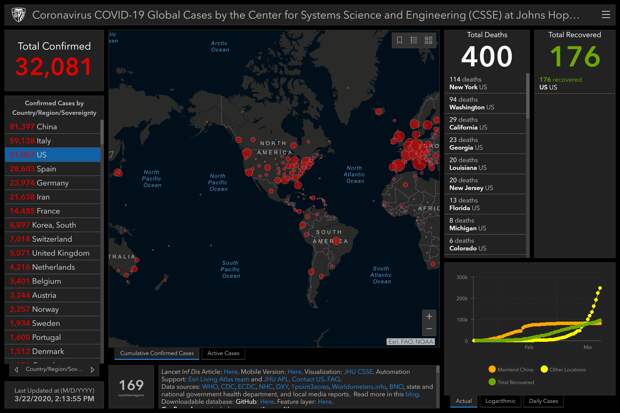This screenshot has height=413, width=620.
Task: Switch to Cumulative Confirmed Cases tab
Action: pyautogui.click(x=157, y=353)
